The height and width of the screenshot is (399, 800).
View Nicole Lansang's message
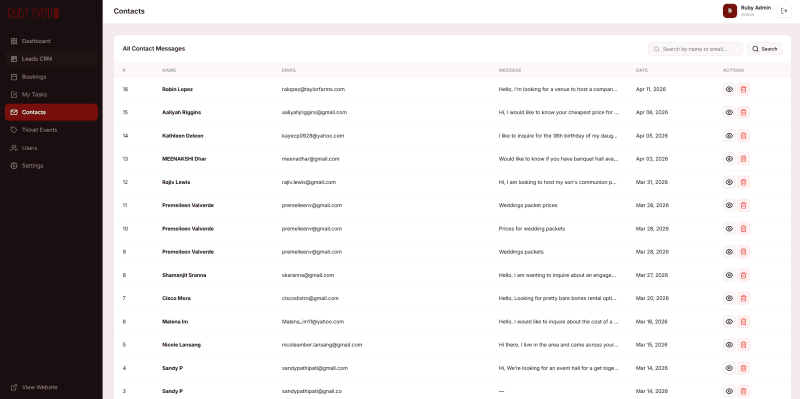729,345
